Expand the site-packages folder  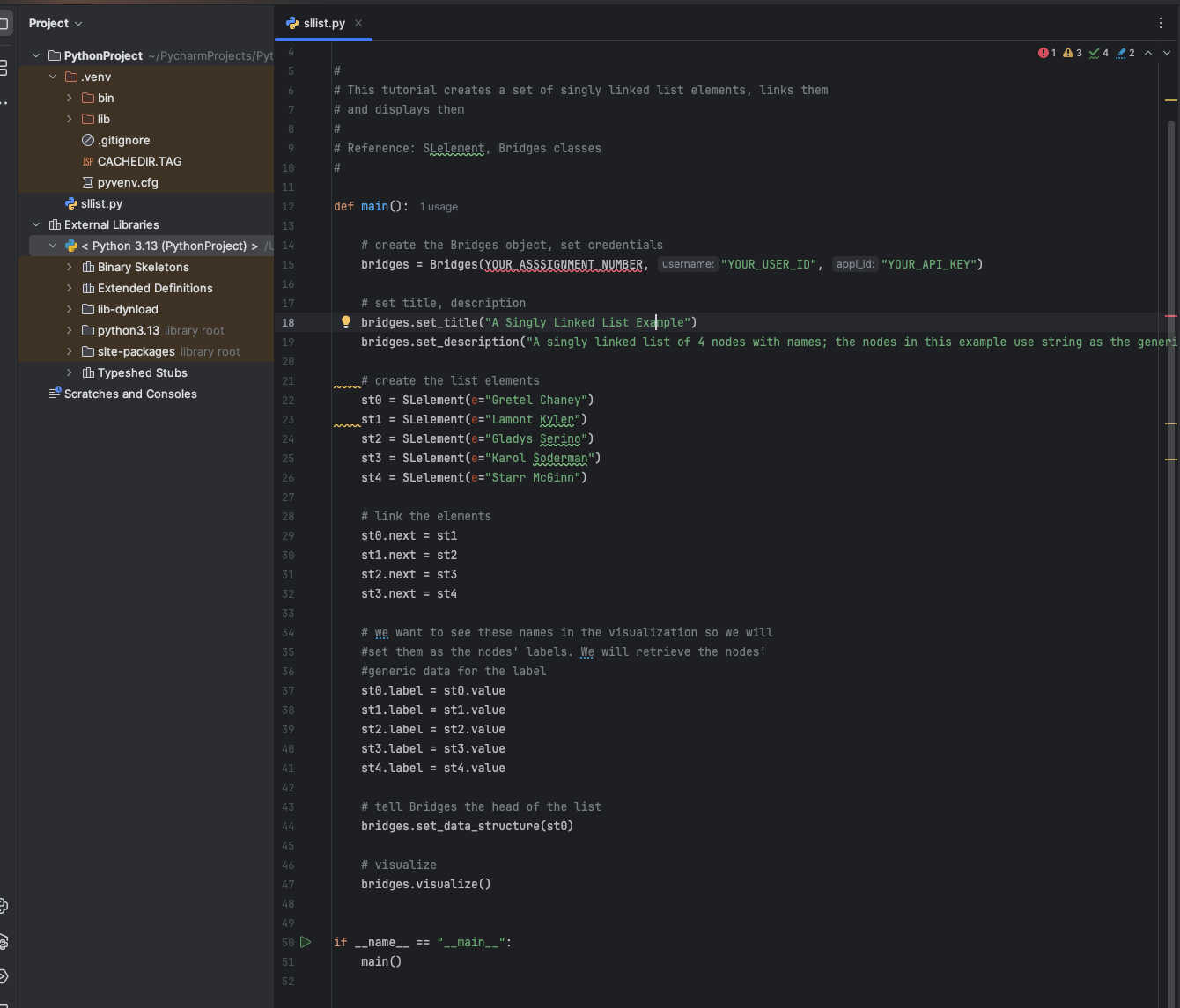pyautogui.click(x=70, y=351)
